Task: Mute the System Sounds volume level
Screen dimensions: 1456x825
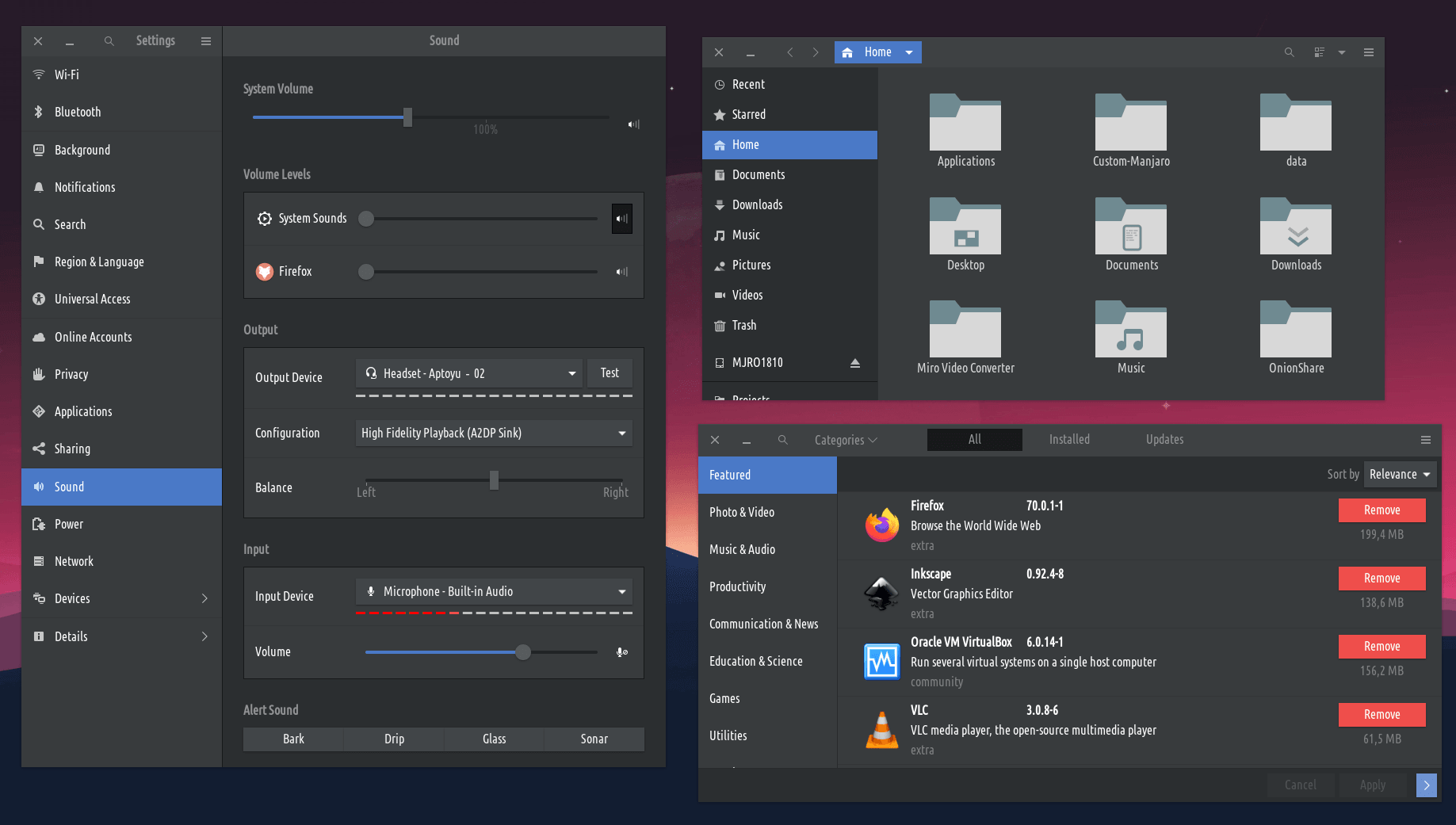Action: tap(622, 219)
